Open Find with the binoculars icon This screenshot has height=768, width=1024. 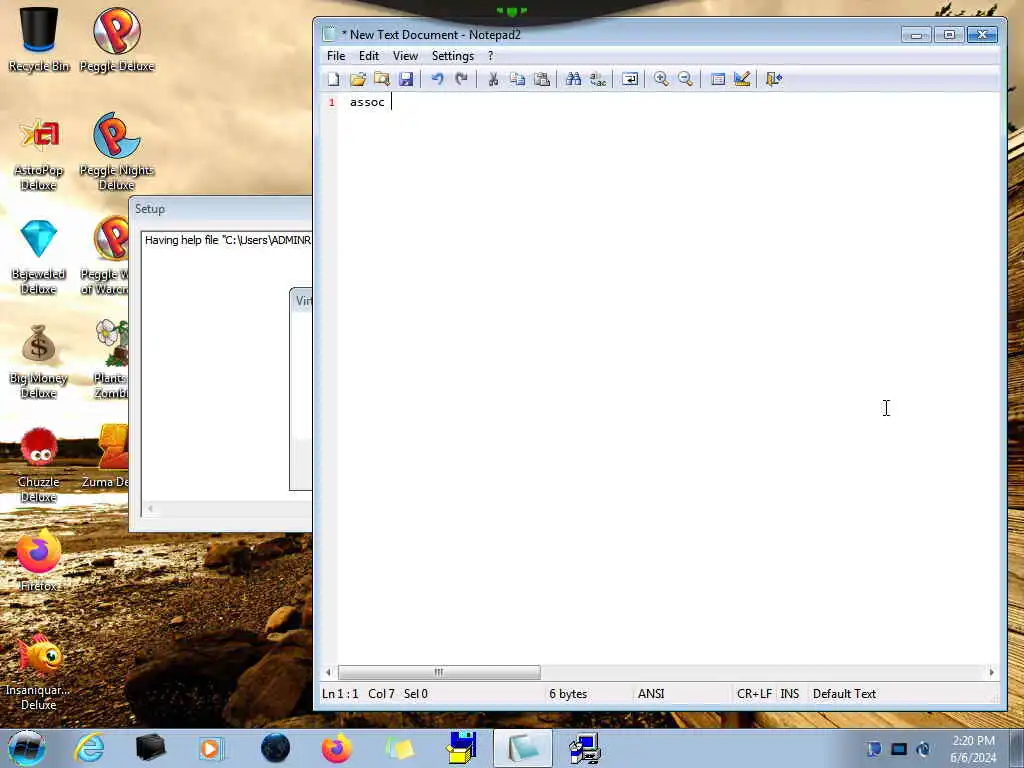pos(573,79)
